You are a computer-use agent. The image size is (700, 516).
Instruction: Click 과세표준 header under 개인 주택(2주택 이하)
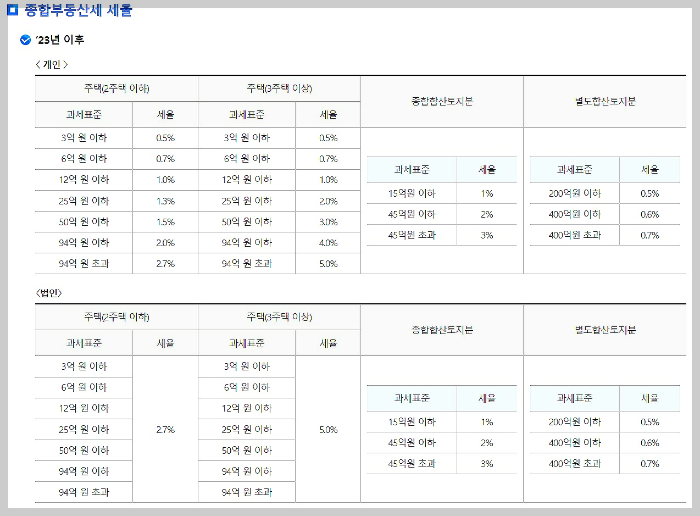click(x=84, y=115)
